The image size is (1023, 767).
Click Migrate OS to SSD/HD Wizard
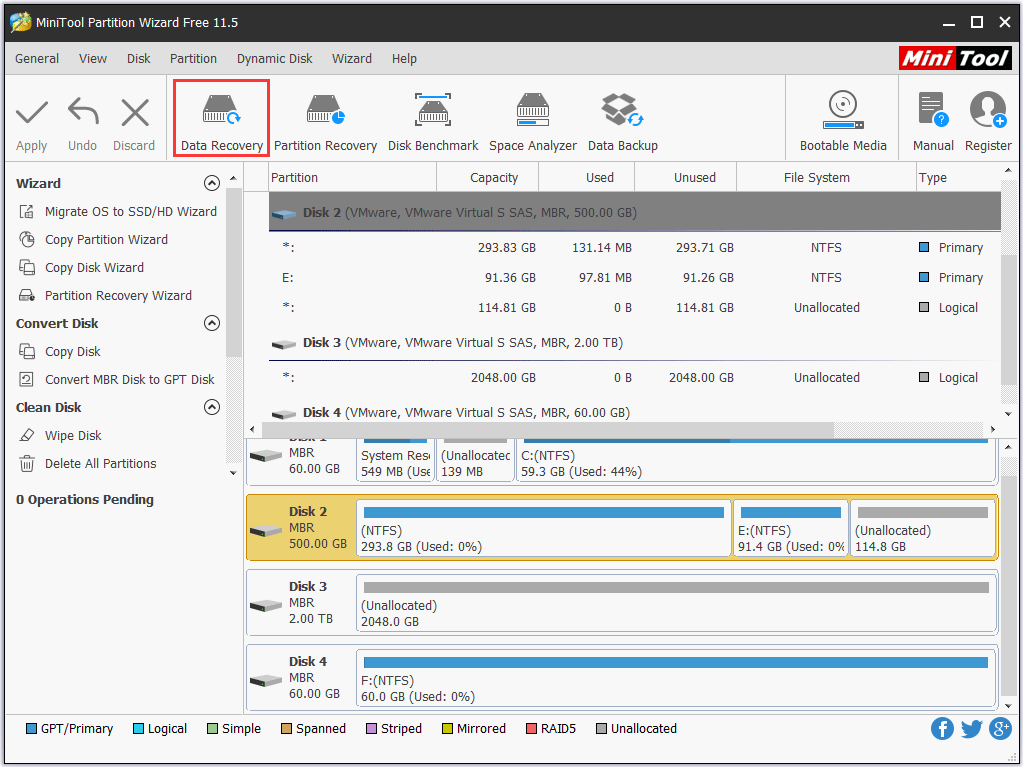click(130, 212)
